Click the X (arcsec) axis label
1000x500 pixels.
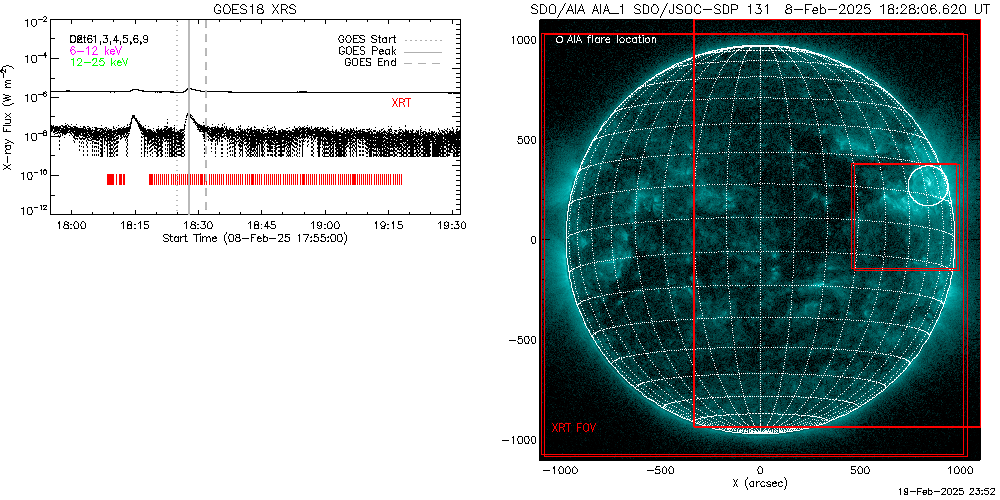tap(760, 483)
